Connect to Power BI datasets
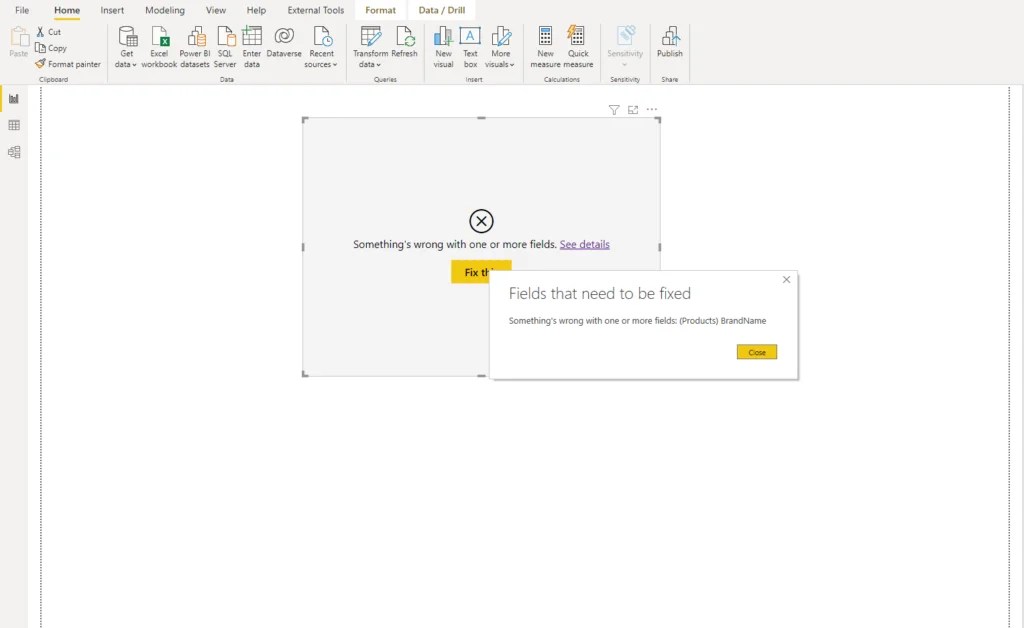The width and height of the screenshot is (1024, 628). pos(195,47)
